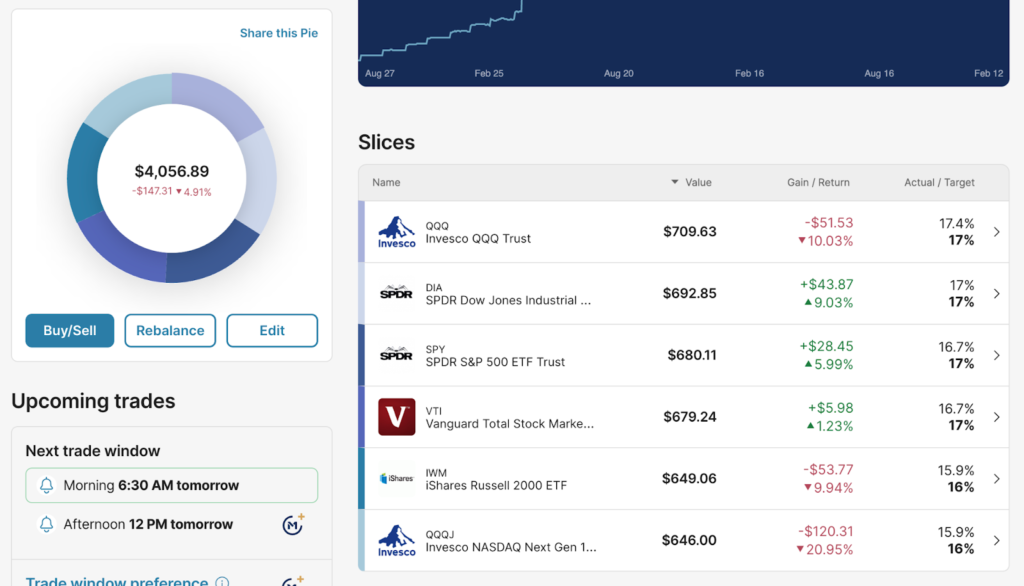Image resolution: width=1024 pixels, height=586 pixels.
Task: Click the Rebalance button
Action: pyautogui.click(x=170, y=330)
